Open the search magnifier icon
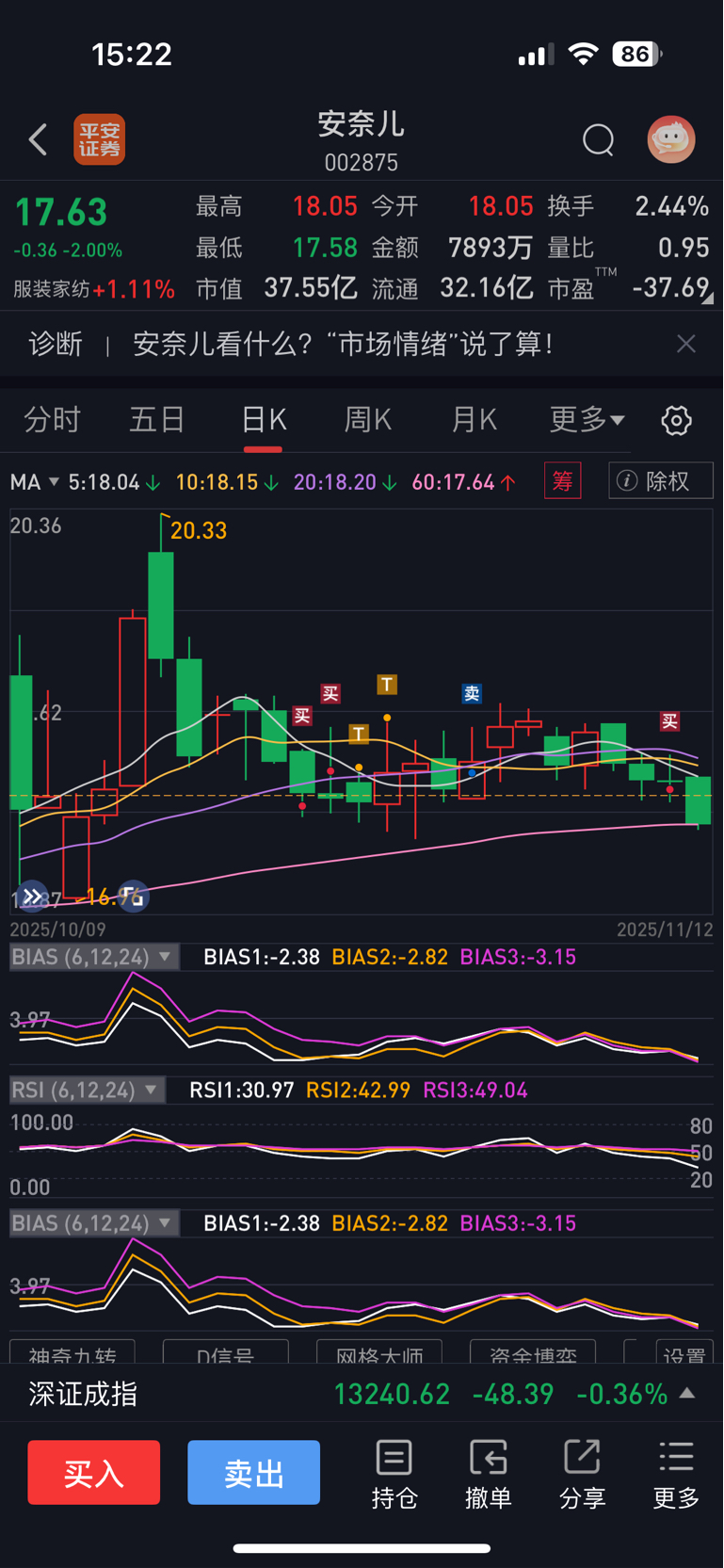Viewport: 724px width, 1568px height. point(598,140)
